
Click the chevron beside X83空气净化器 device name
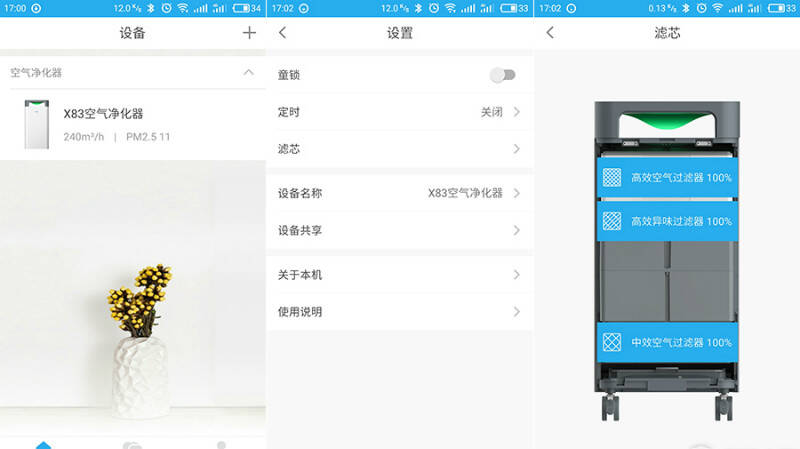tap(516, 193)
